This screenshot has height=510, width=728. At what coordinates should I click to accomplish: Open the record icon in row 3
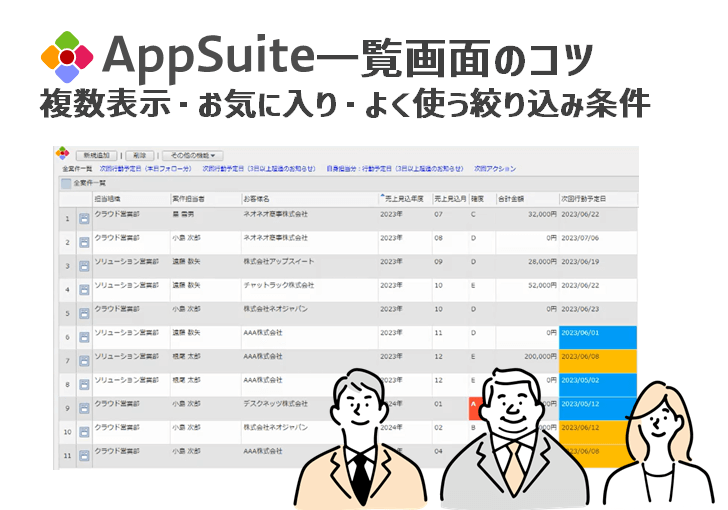pyautogui.click(x=84, y=266)
